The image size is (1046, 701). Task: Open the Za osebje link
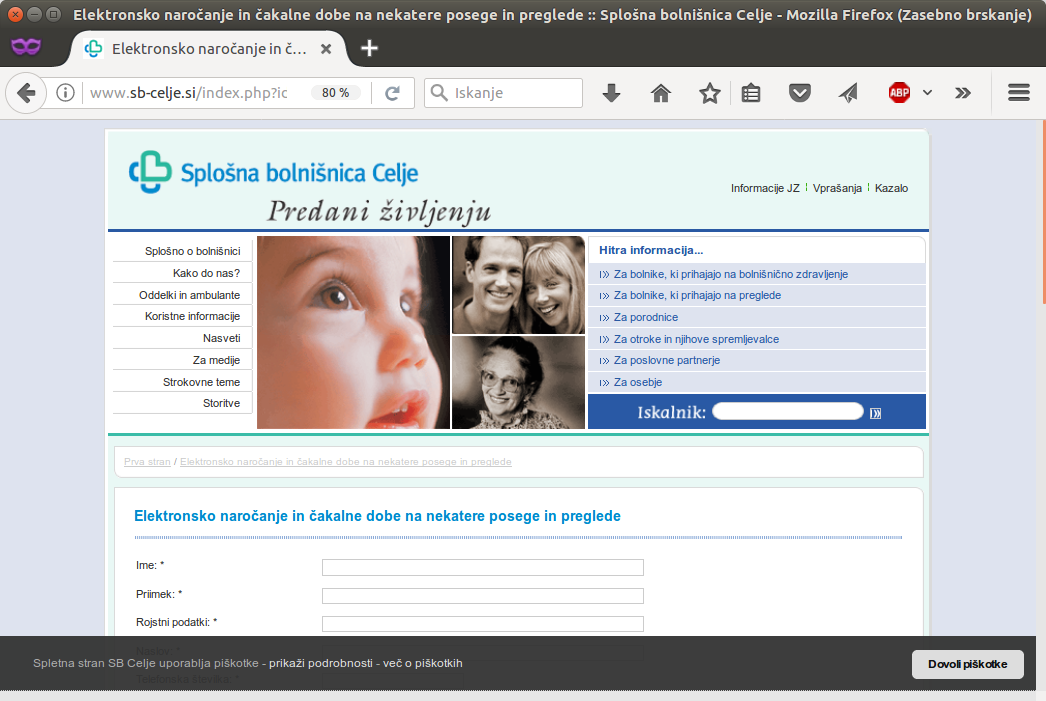click(x=638, y=382)
